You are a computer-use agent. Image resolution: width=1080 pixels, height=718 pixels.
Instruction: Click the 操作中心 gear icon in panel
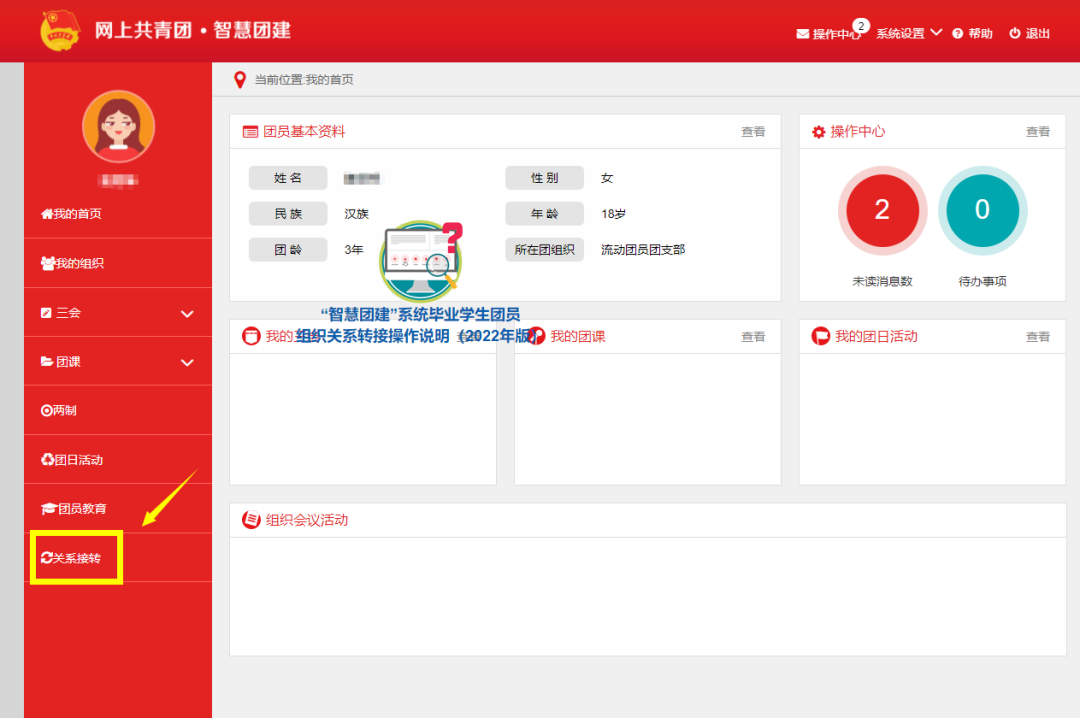819,132
